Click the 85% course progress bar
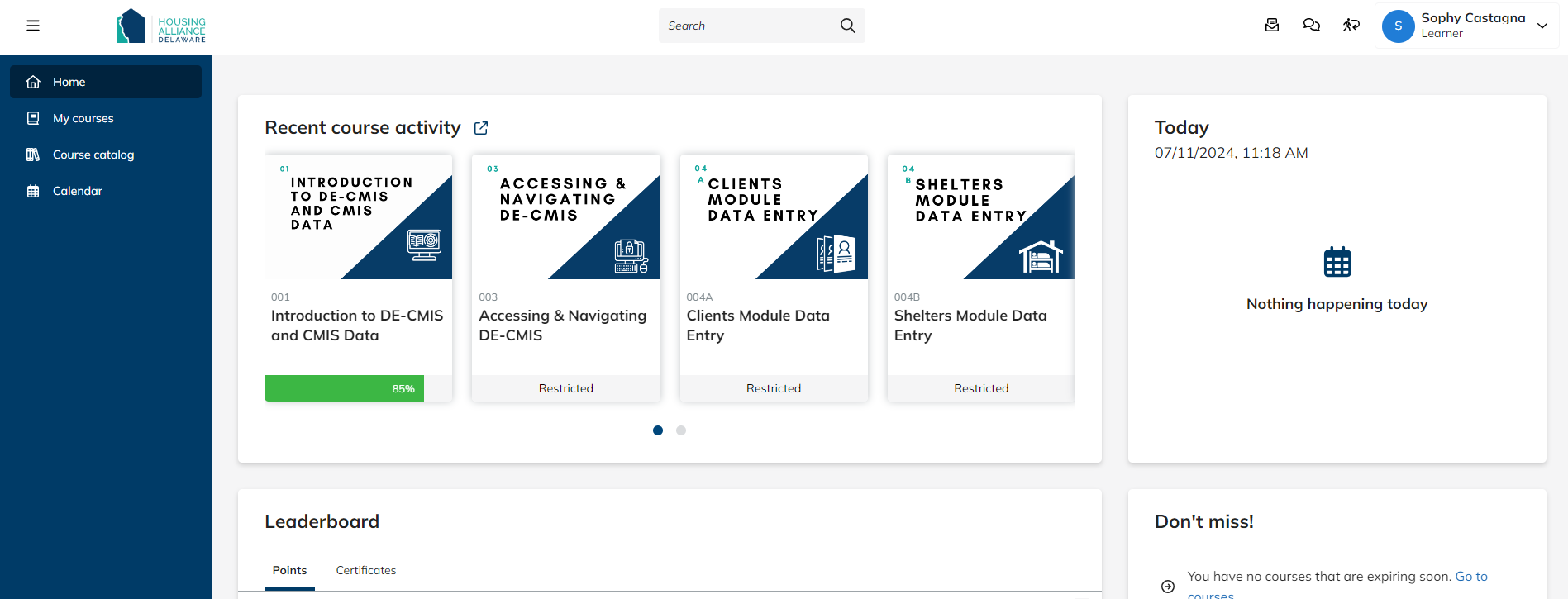The width and height of the screenshot is (1568, 599). click(359, 388)
